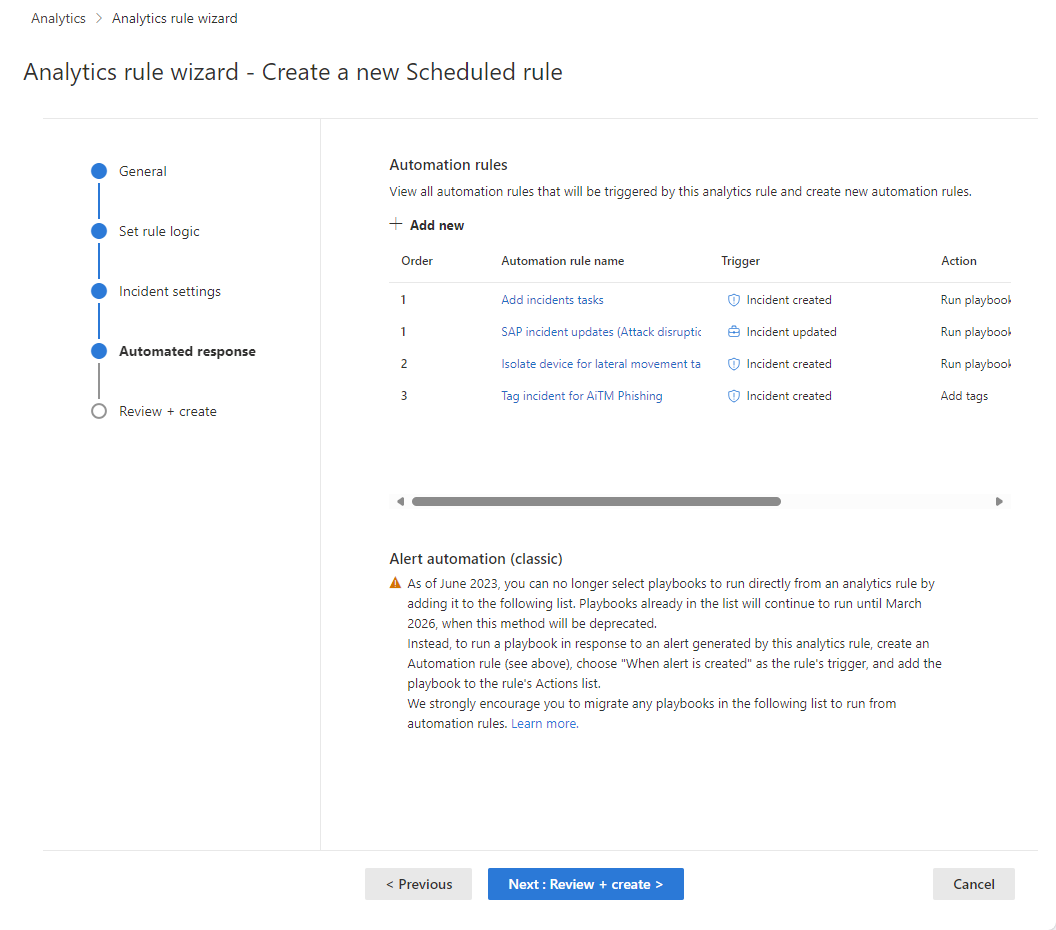
Task: Select the Review + create step circle
Action: [x=98, y=410]
